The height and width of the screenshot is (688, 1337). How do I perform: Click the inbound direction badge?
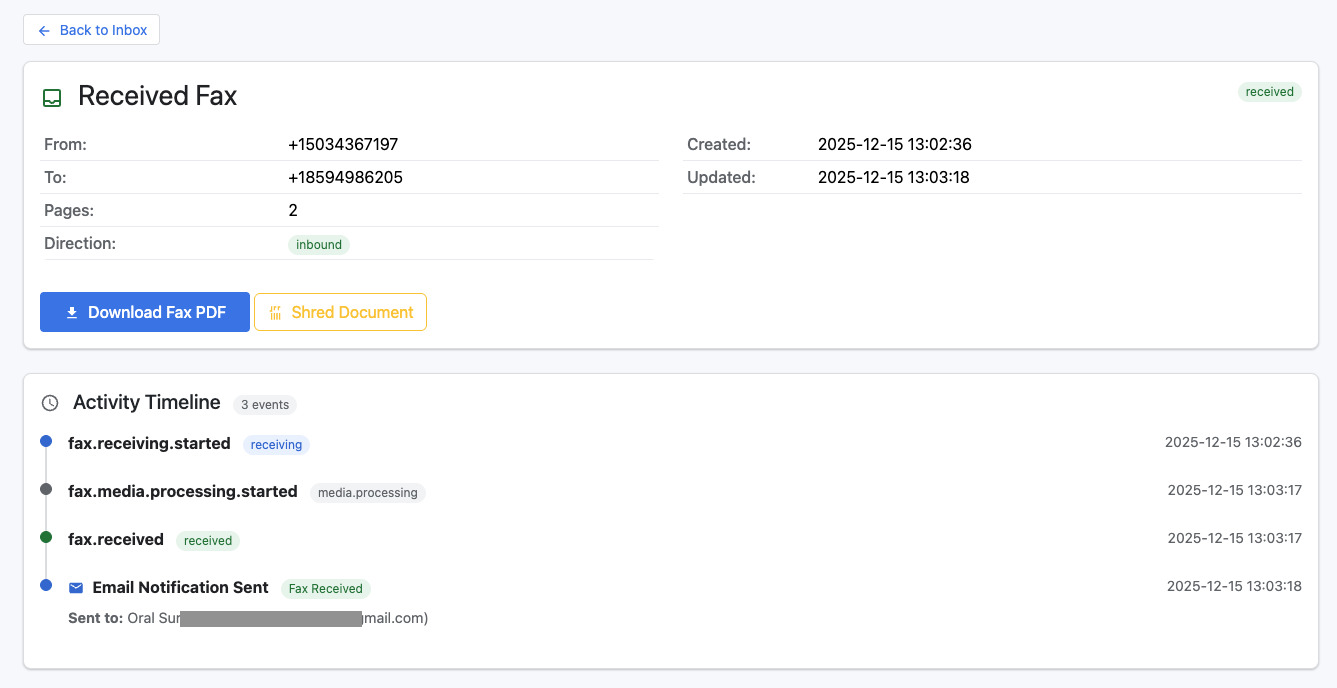[319, 245]
